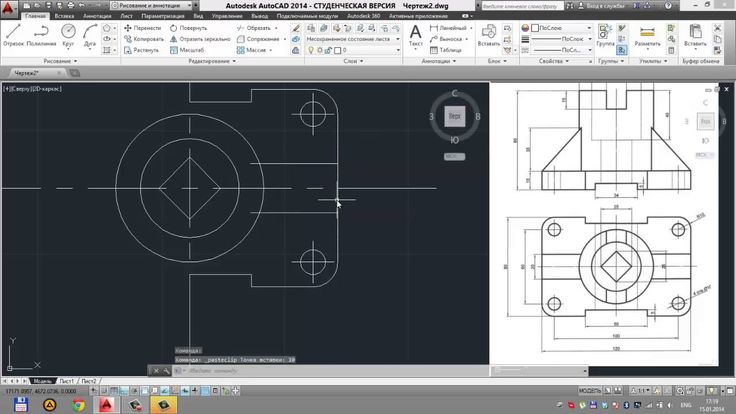736x414 pixels.
Task: Expand the Слои panel
Action: 353,61
